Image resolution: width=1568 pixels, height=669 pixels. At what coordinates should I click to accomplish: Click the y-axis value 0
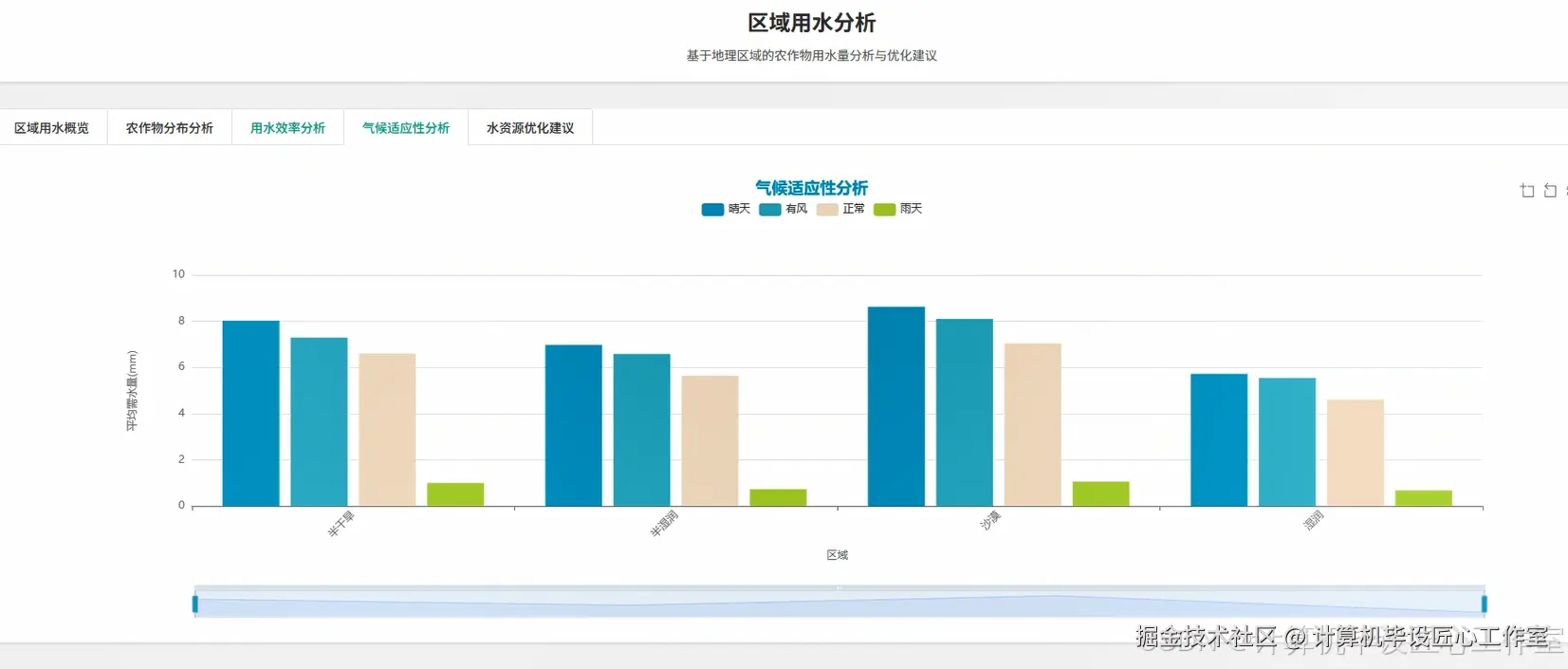pyautogui.click(x=182, y=506)
